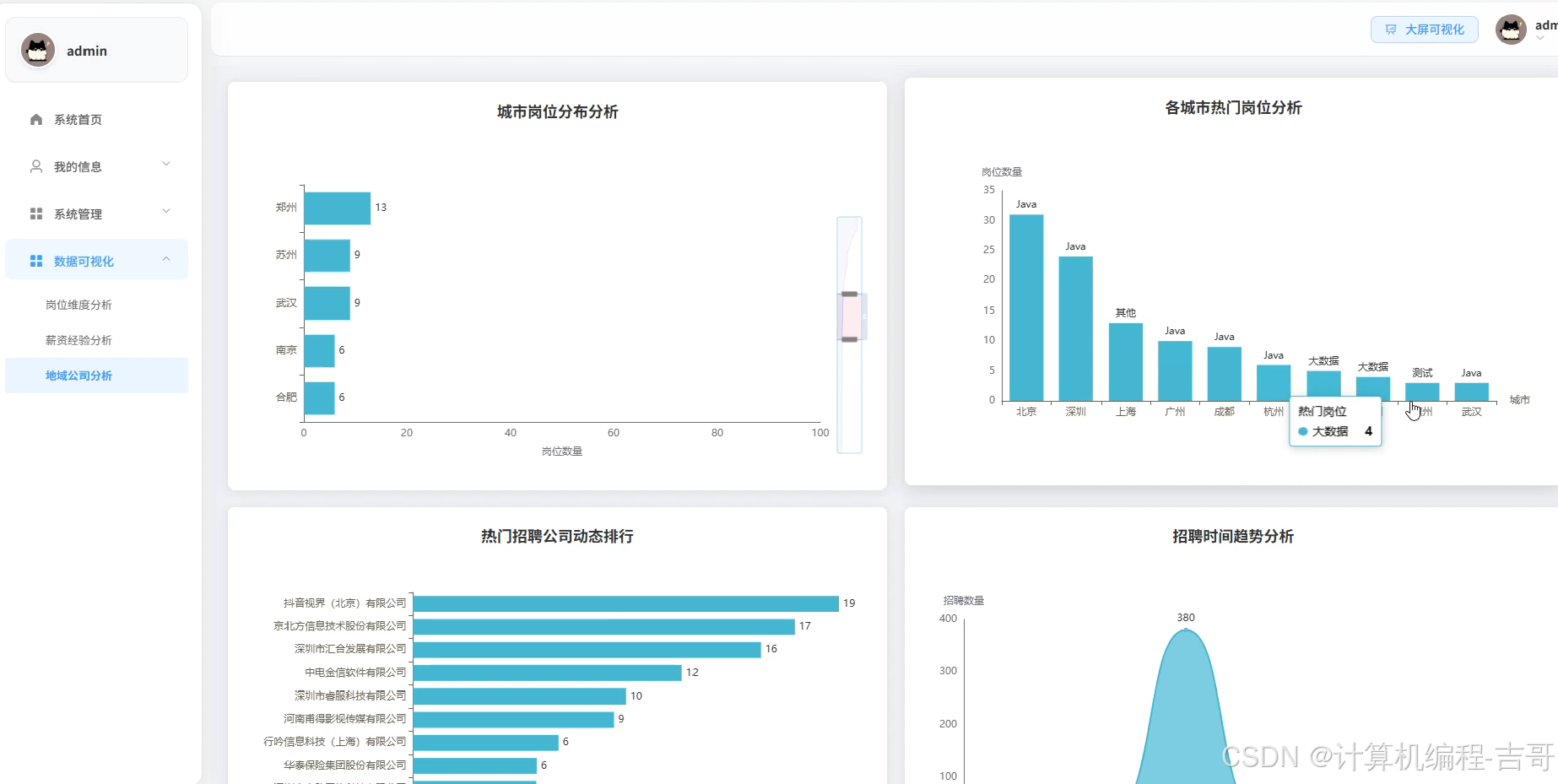
Task: Click the 各城市热门岗位分析 title
Action: [1233, 107]
